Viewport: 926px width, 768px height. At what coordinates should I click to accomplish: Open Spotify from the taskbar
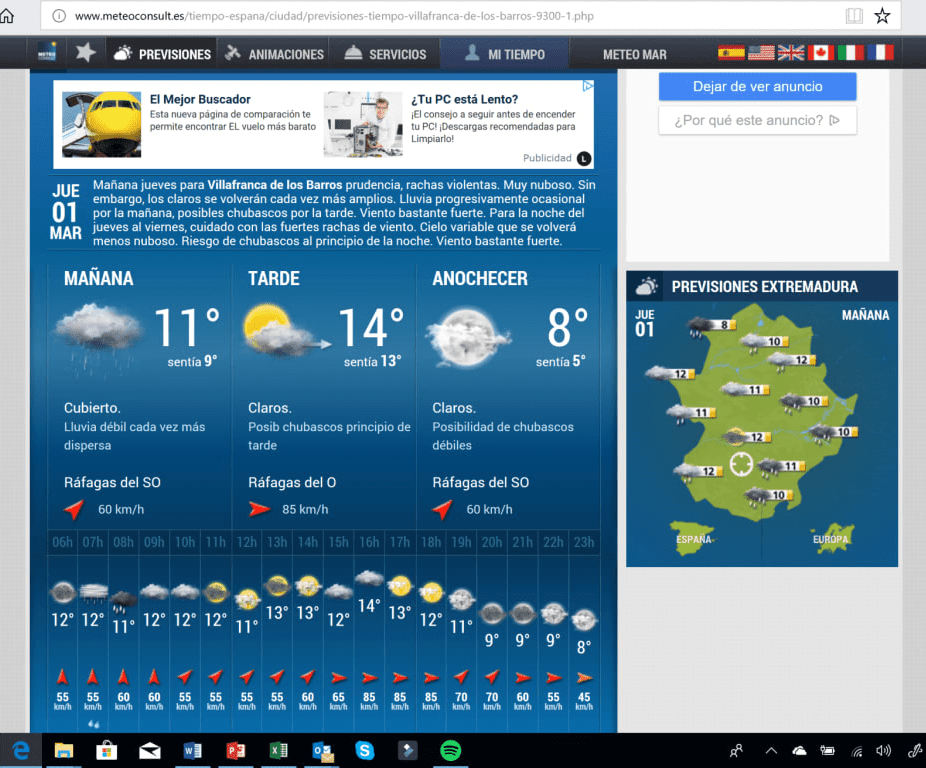point(451,751)
